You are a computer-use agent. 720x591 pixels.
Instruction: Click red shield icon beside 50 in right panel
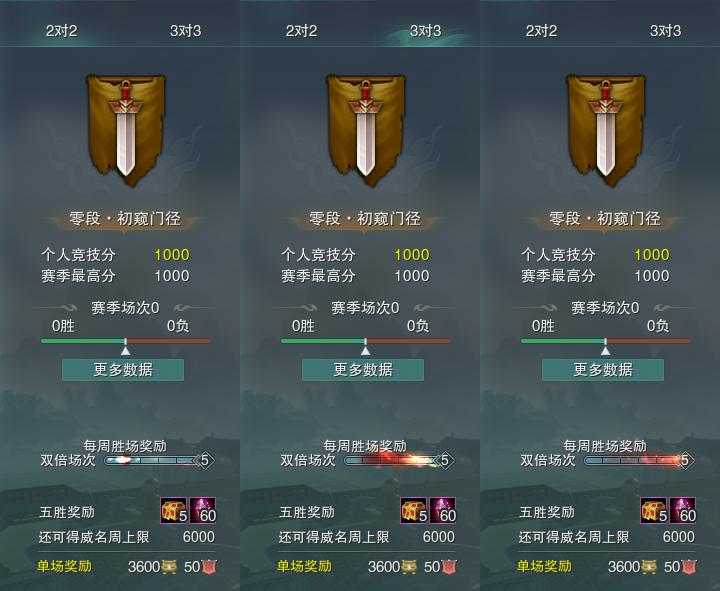point(688,567)
